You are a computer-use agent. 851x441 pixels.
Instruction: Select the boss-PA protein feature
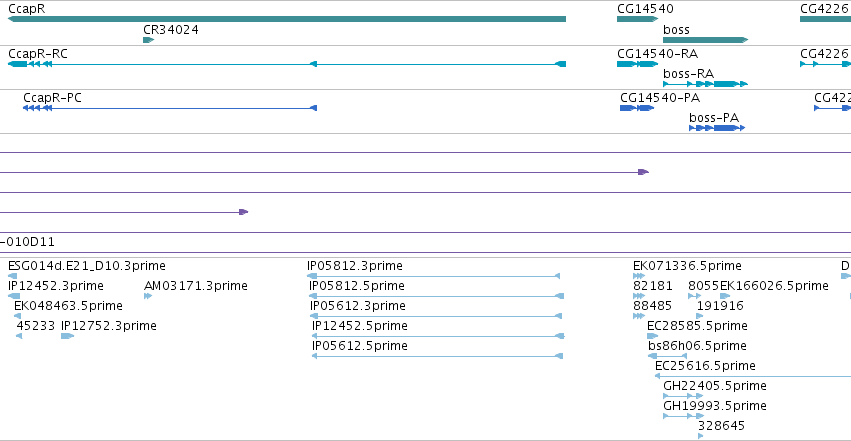click(717, 127)
